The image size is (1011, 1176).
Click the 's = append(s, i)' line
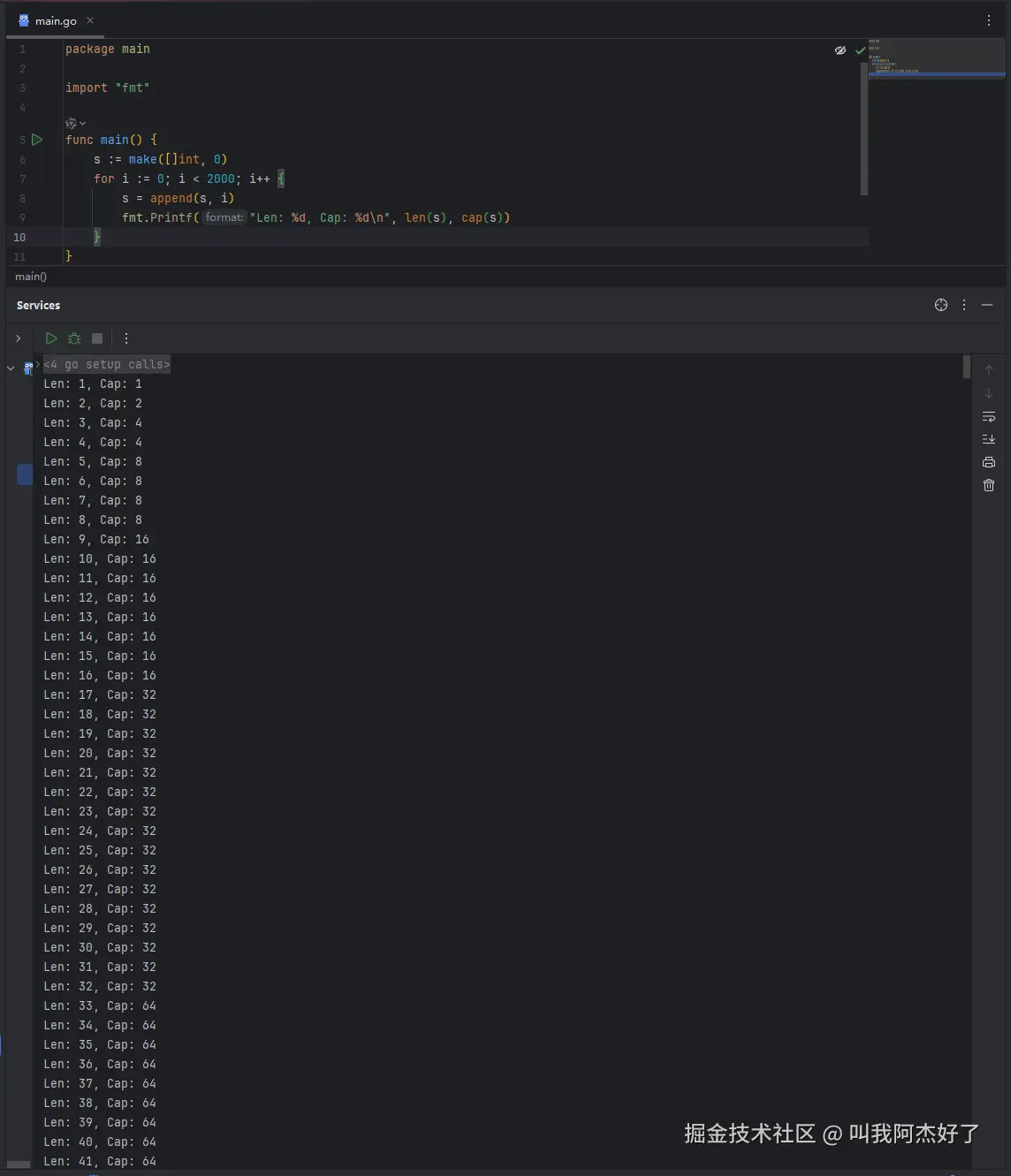click(179, 198)
